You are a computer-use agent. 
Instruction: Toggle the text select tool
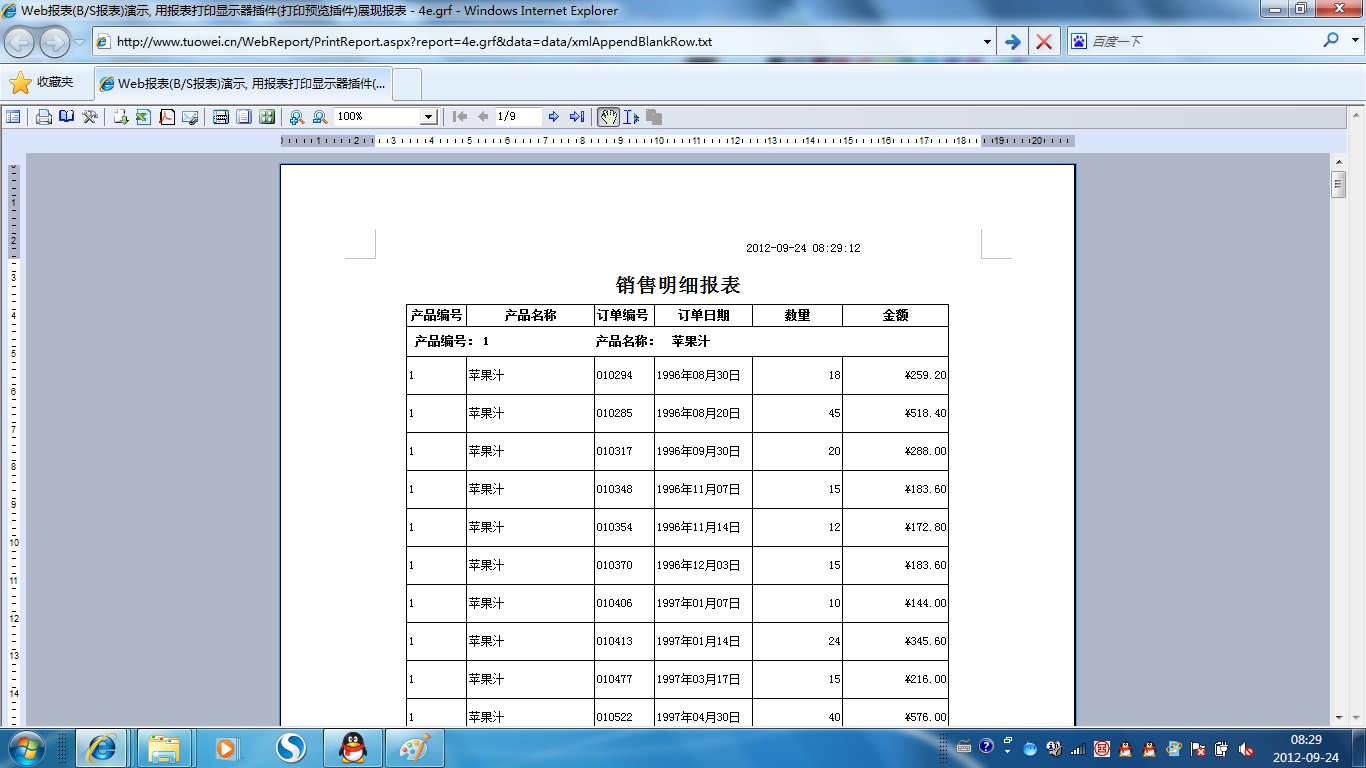(631, 117)
